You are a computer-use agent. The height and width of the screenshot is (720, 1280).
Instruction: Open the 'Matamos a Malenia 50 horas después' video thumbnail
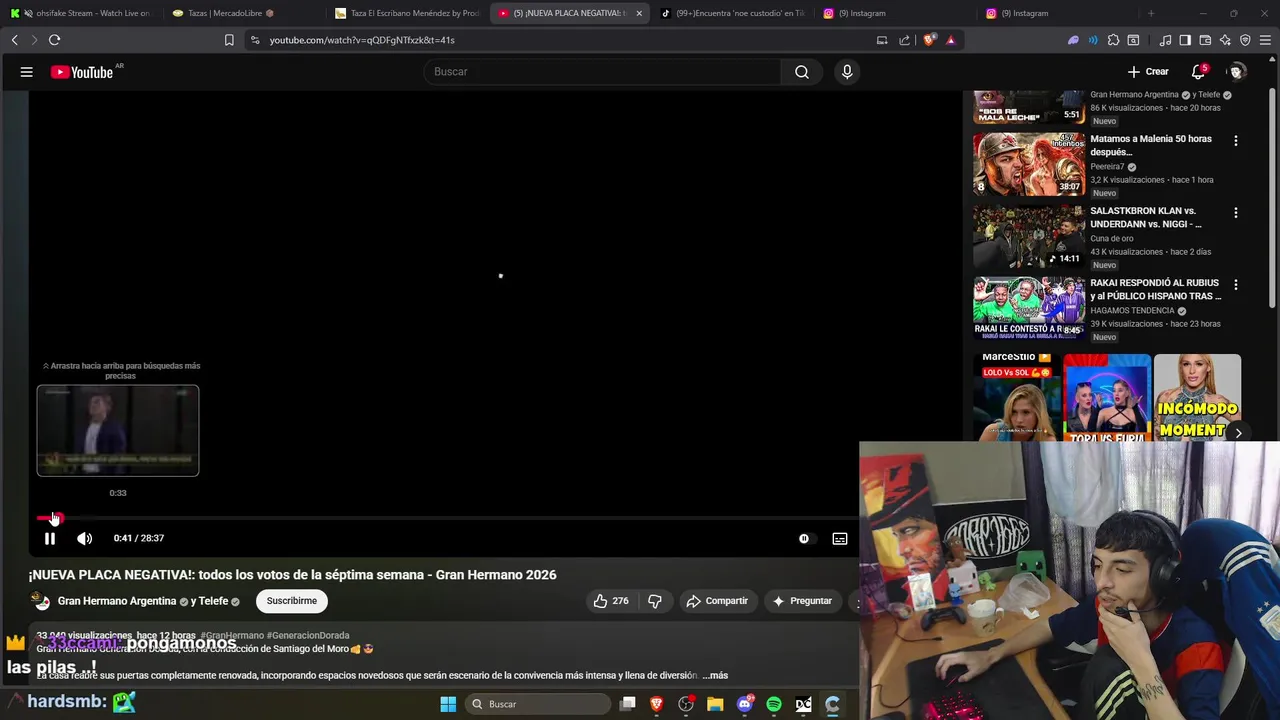click(x=1029, y=164)
